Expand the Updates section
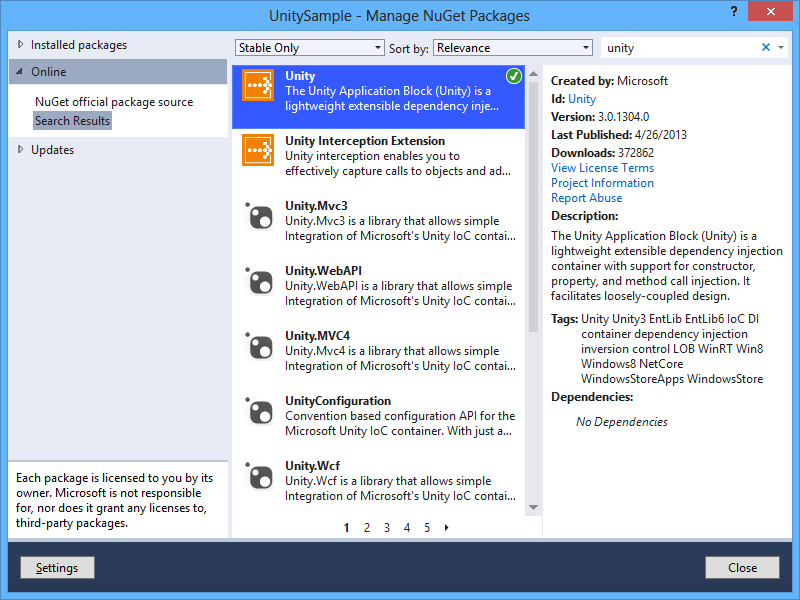The height and width of the screenshot is (600, 800). coord(20,149)
